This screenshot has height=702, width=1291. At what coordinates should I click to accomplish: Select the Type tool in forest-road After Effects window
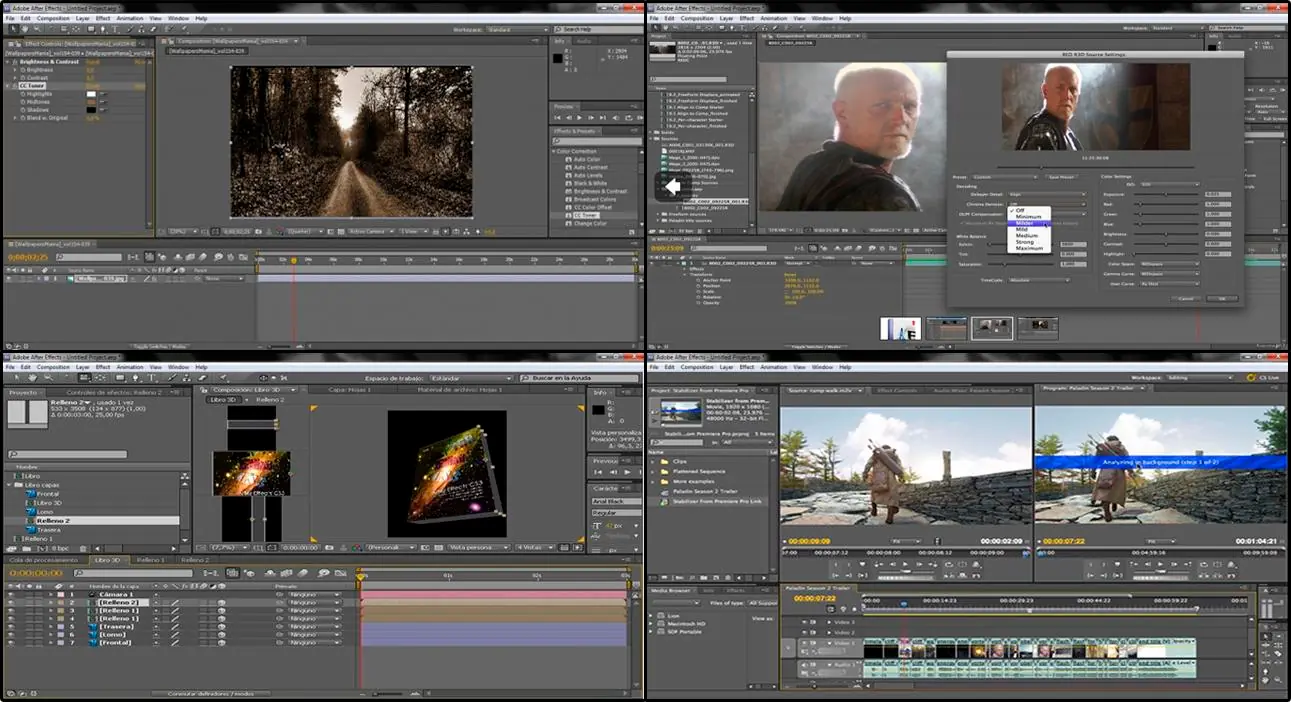(115, 29)
